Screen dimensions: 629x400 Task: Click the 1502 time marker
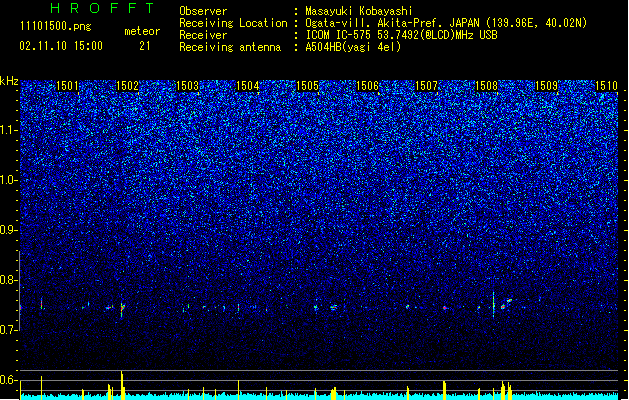pyautogui.click(x=127, y=86)
